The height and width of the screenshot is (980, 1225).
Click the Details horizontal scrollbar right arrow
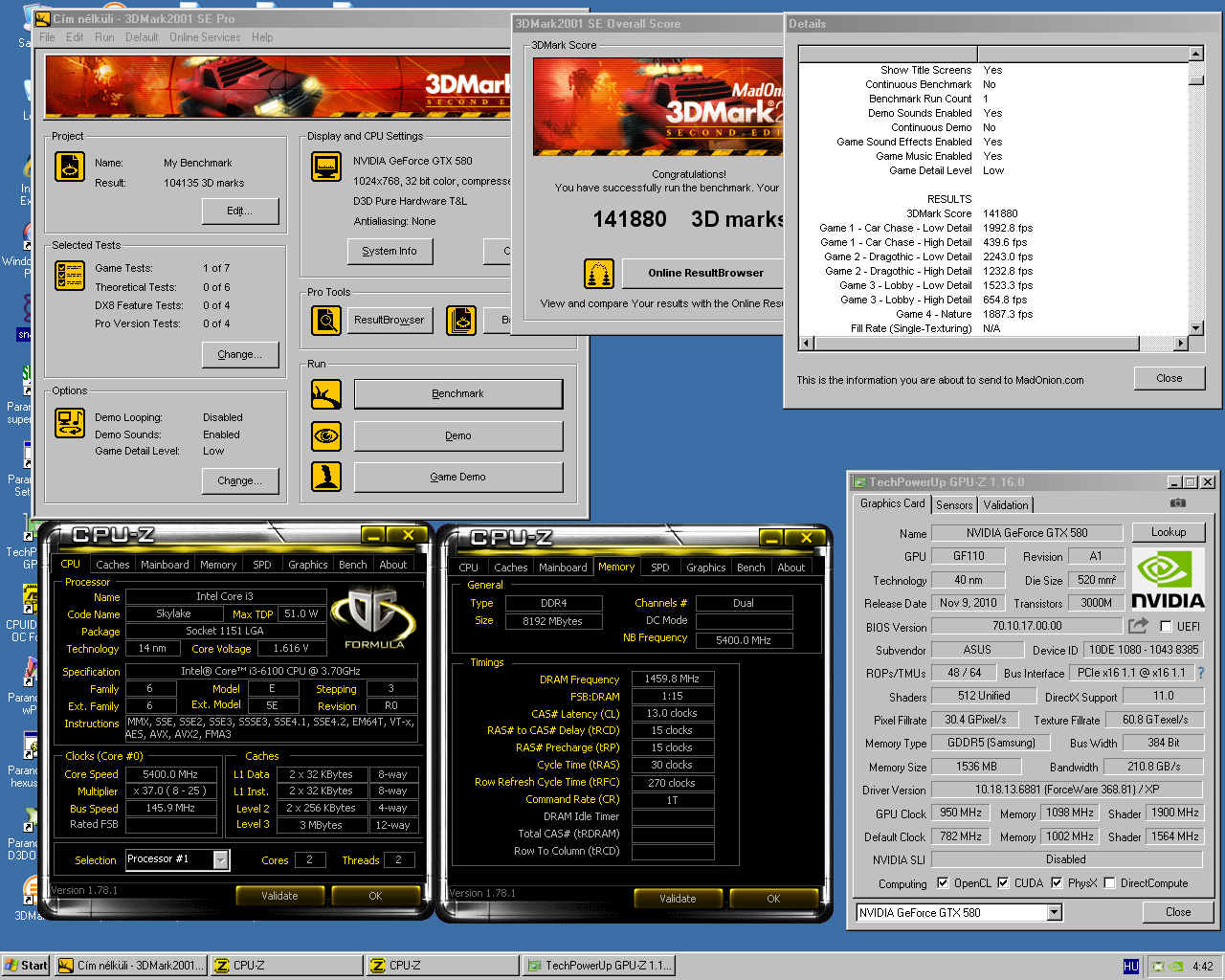click(x=1180, y=343)
